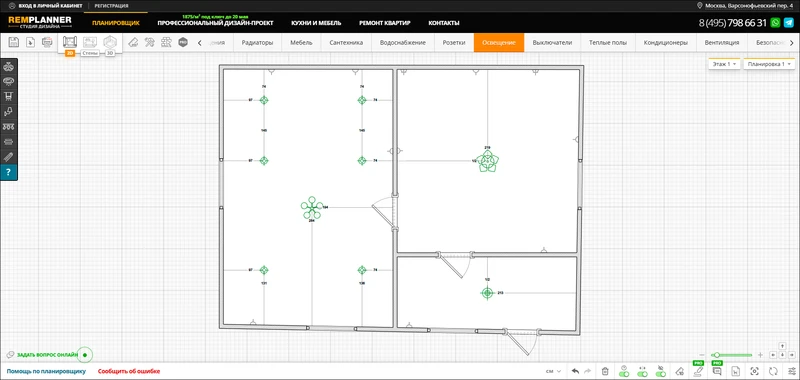Viewport: 800px width, 380px height.
Task: Switch to the Водоснабжение tab
Action: pos(403,42)
